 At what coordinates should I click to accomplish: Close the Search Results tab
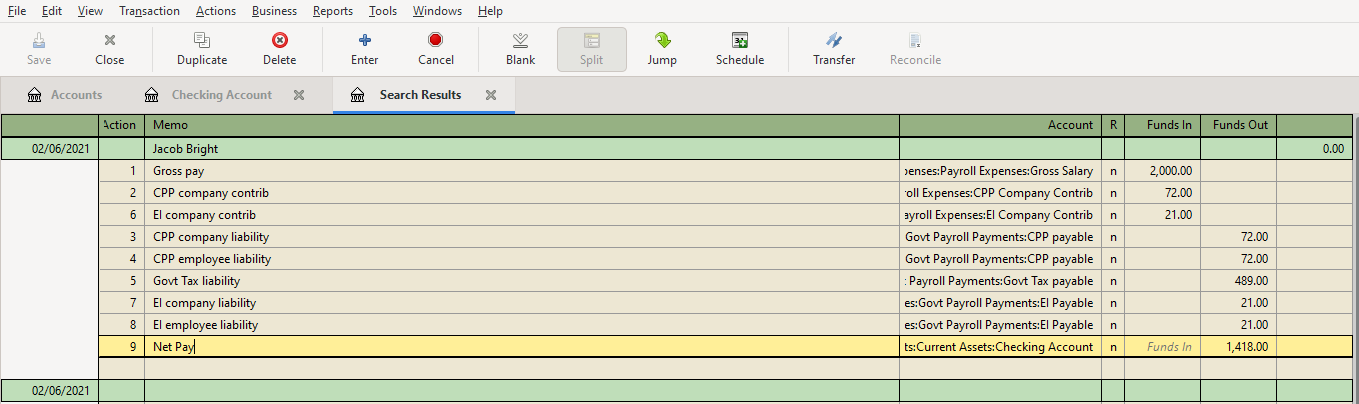coord(491,95)
